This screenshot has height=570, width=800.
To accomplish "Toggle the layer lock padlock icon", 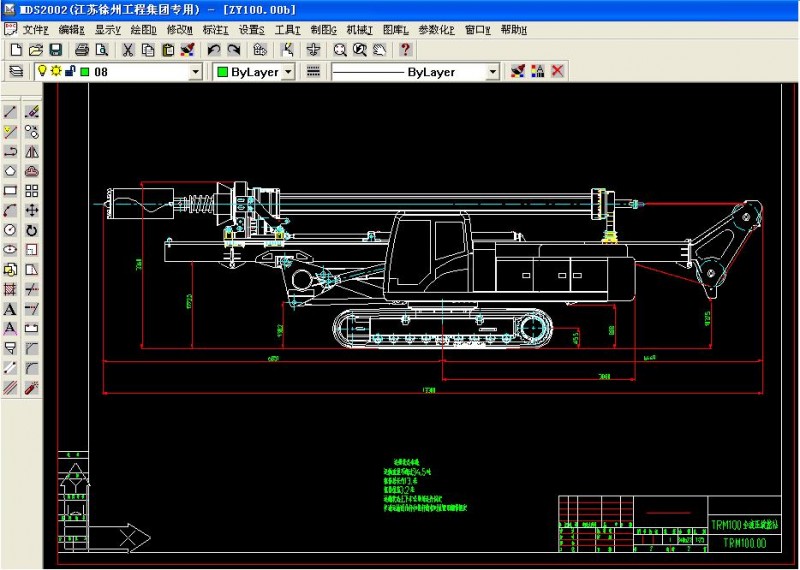I will [x=70, y=72].
